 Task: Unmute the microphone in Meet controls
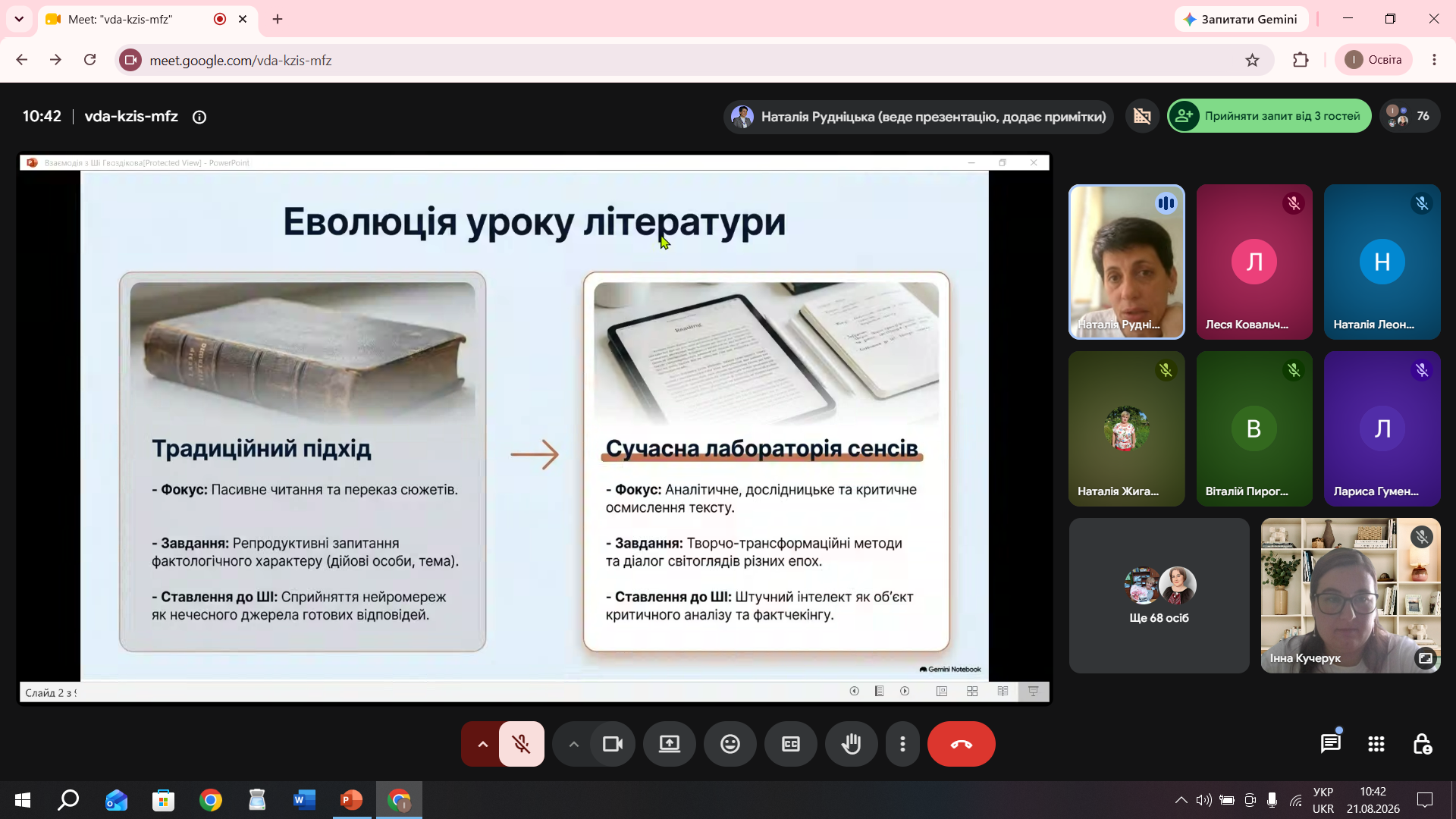click(521, 744)
